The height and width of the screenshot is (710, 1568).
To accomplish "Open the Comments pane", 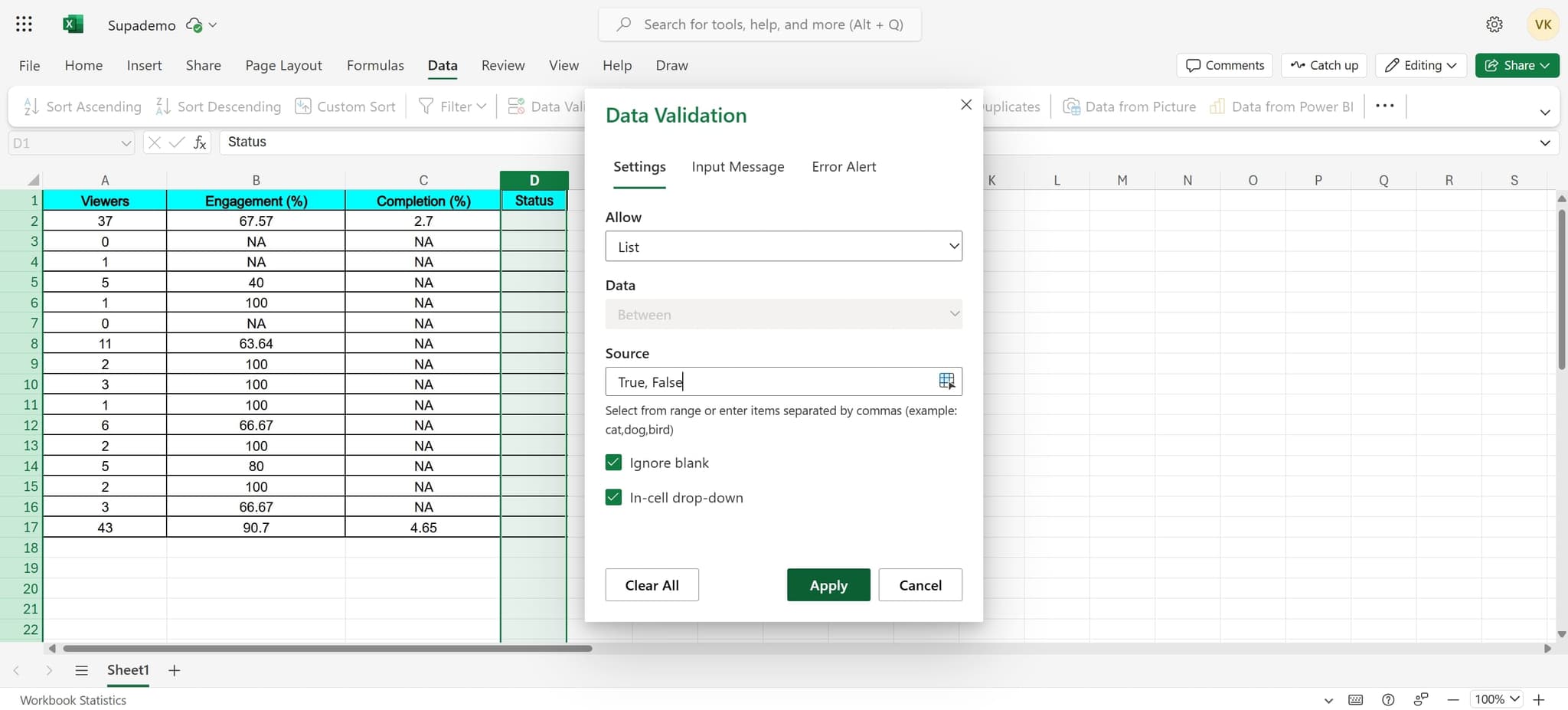I will pos(1223,65).
